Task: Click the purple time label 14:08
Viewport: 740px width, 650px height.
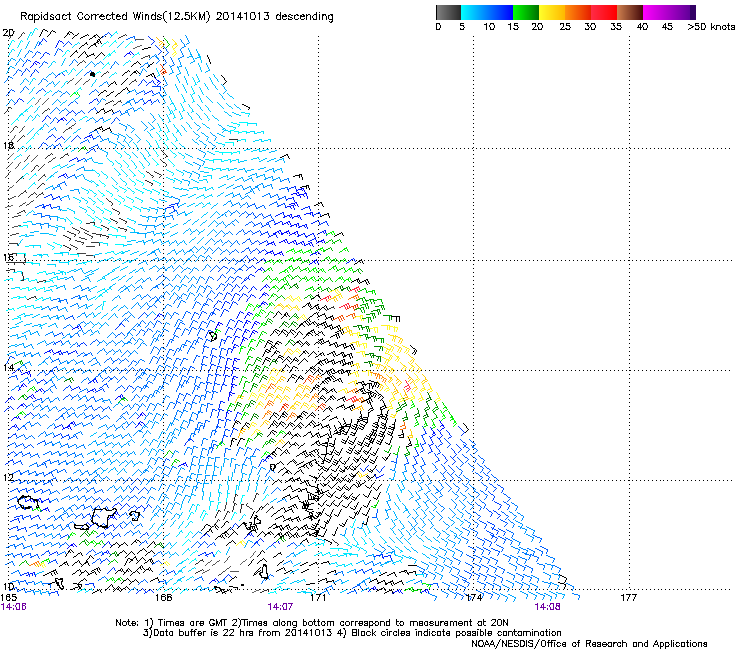Action: tap(547, 607)
